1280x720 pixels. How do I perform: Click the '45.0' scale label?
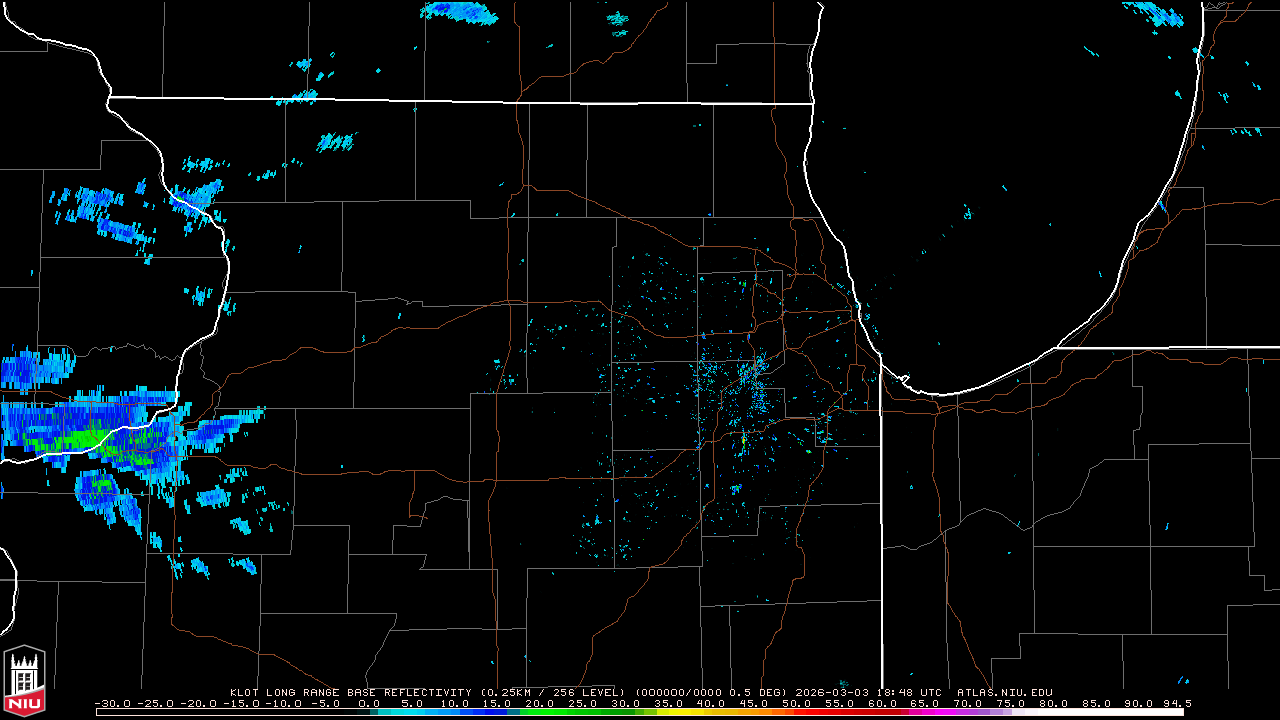(755, 703)
